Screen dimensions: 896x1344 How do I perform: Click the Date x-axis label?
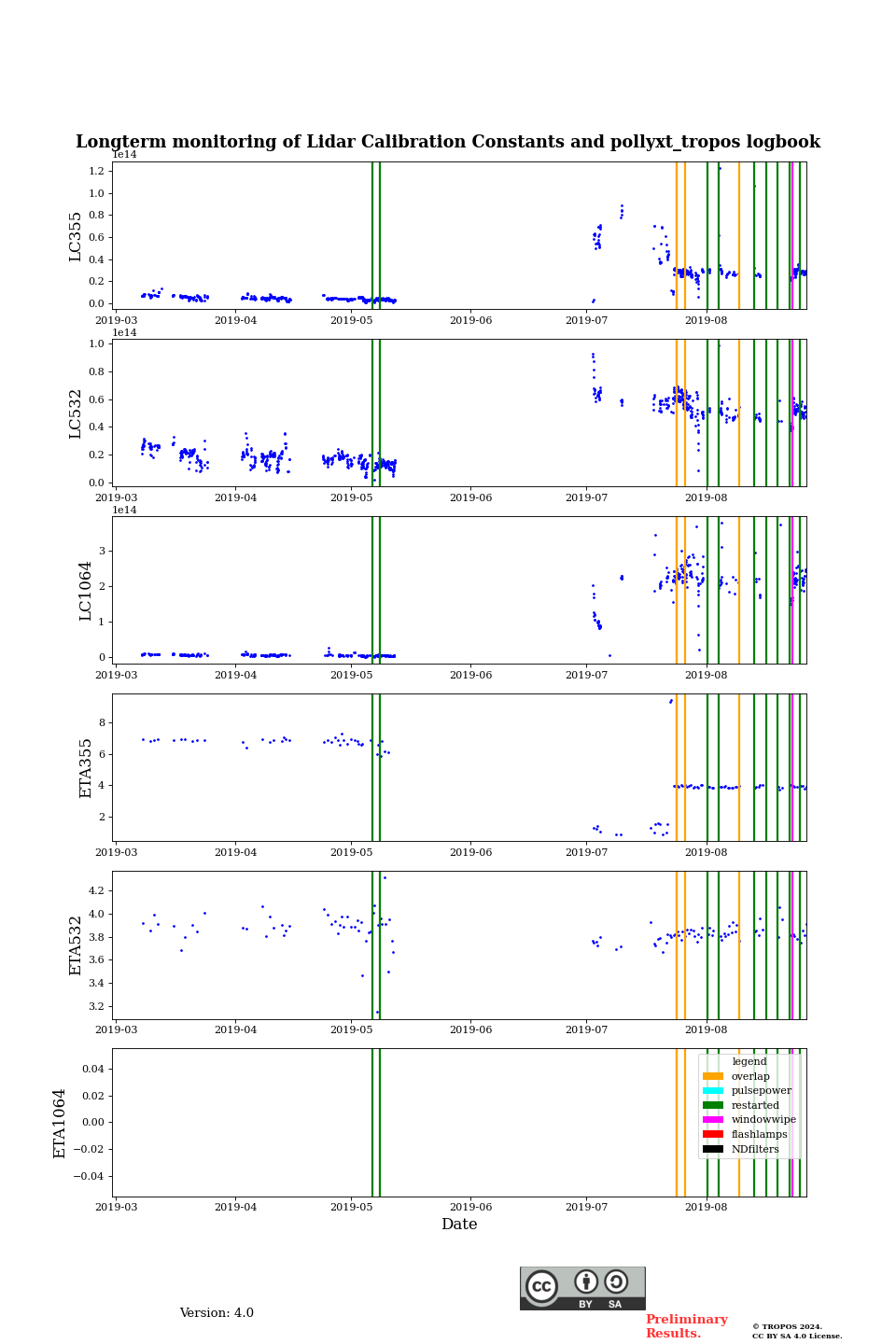pos(459,1225)
